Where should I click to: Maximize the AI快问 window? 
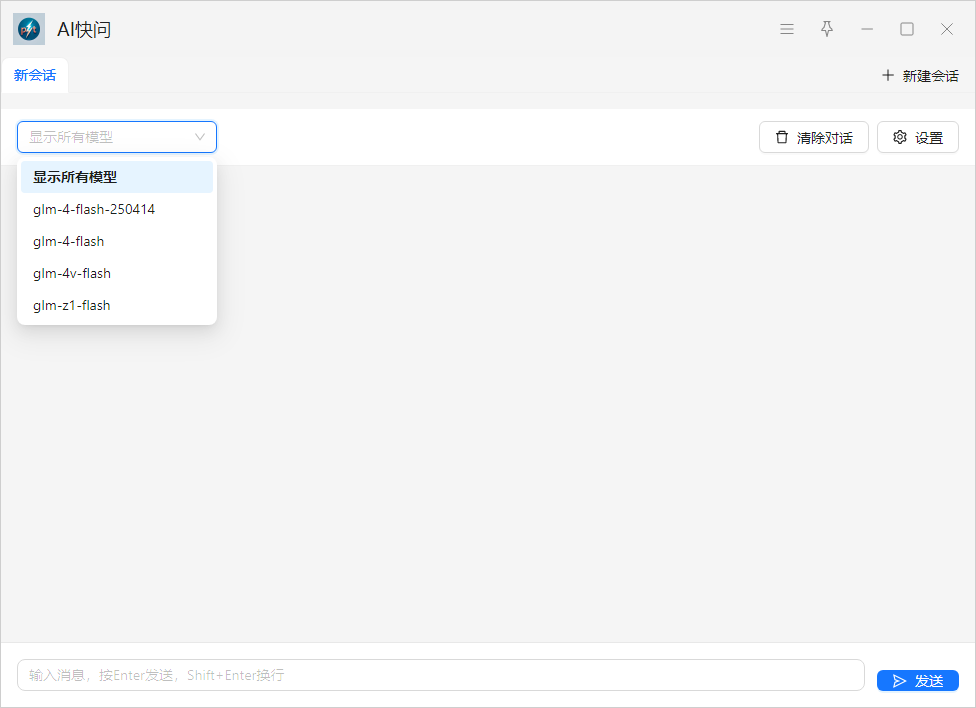[907, 29]
